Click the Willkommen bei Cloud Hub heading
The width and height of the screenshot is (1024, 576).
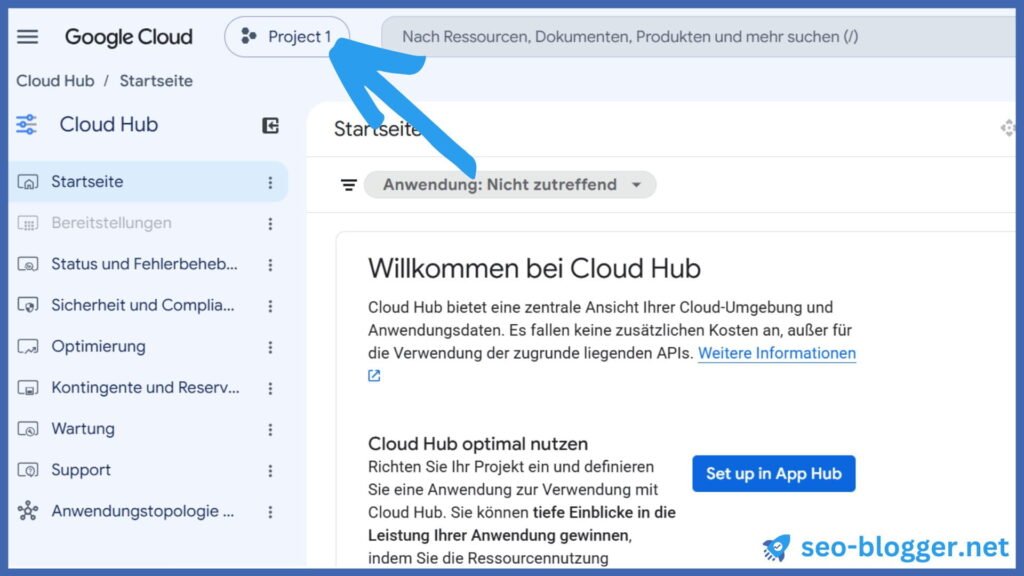tap(534, 268)
